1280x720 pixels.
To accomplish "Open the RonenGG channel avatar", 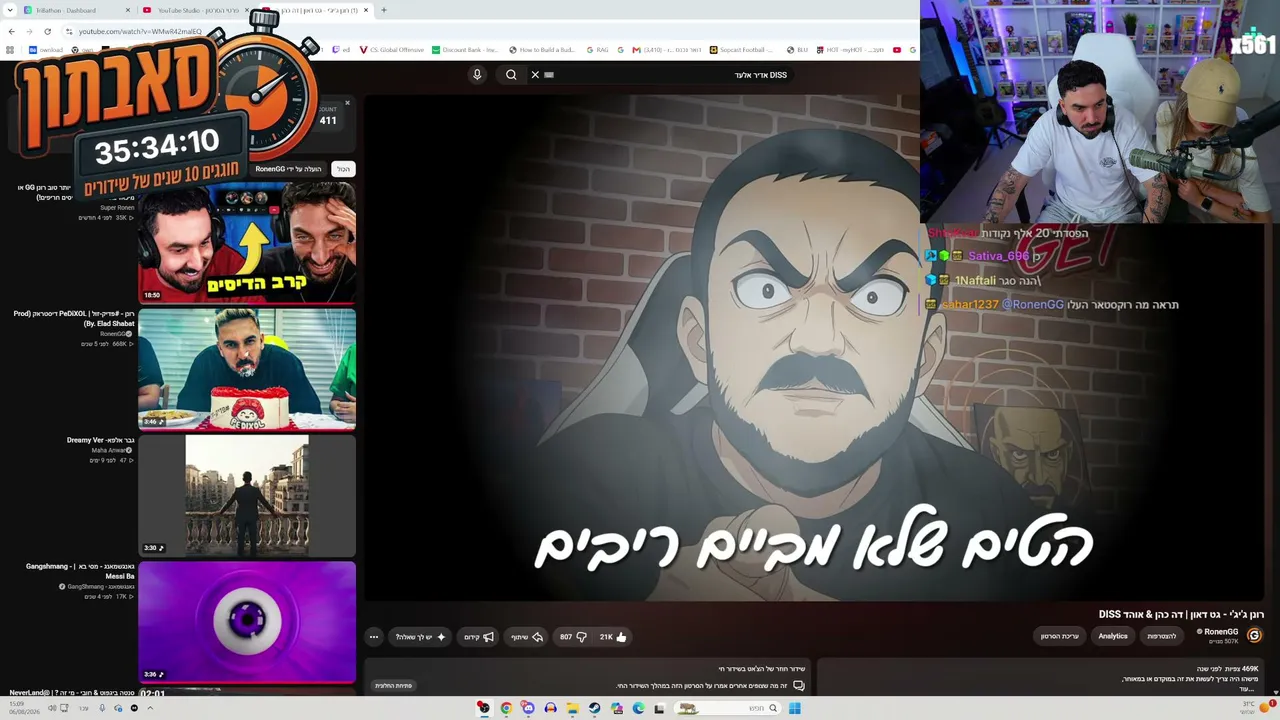I will point(1254,635).
